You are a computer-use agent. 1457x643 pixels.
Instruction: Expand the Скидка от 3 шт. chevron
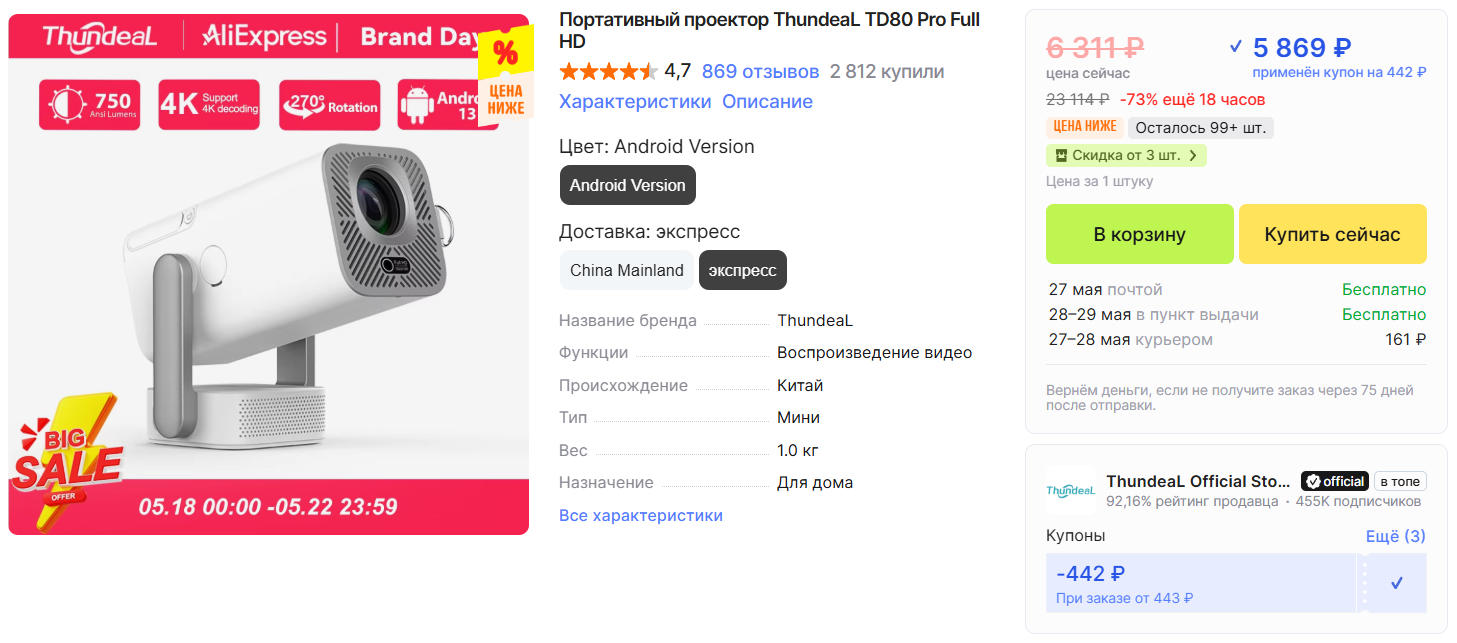pos(1193,156)
